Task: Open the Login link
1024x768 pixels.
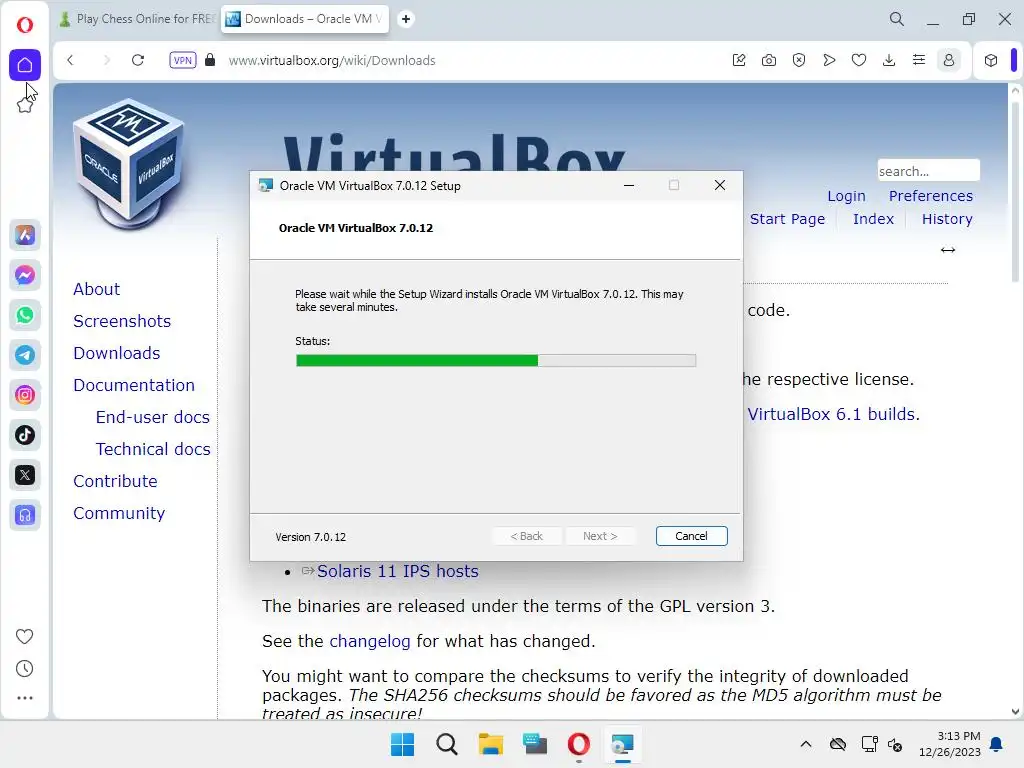Action: tap(846, 196)
